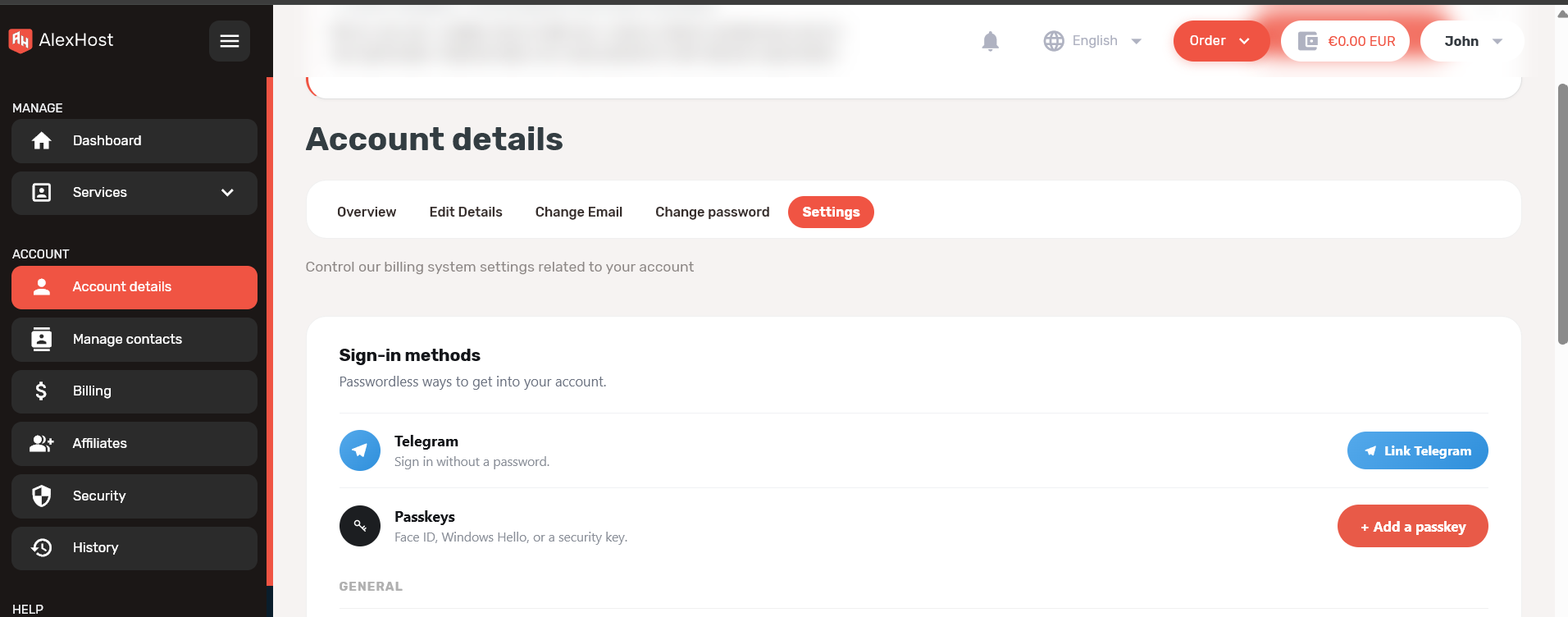Click the AlexHost logo icon
The image size is (1568, 617).
click(x=20, y=40)
